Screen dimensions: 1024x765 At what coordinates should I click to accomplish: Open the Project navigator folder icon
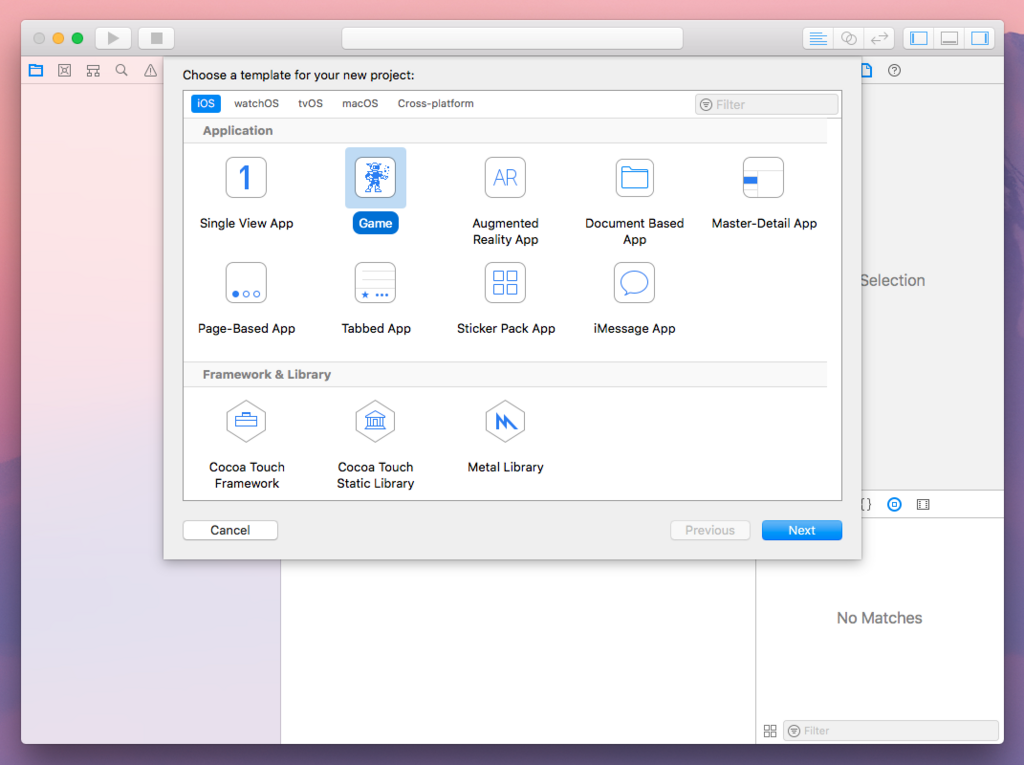pos(36,71)
